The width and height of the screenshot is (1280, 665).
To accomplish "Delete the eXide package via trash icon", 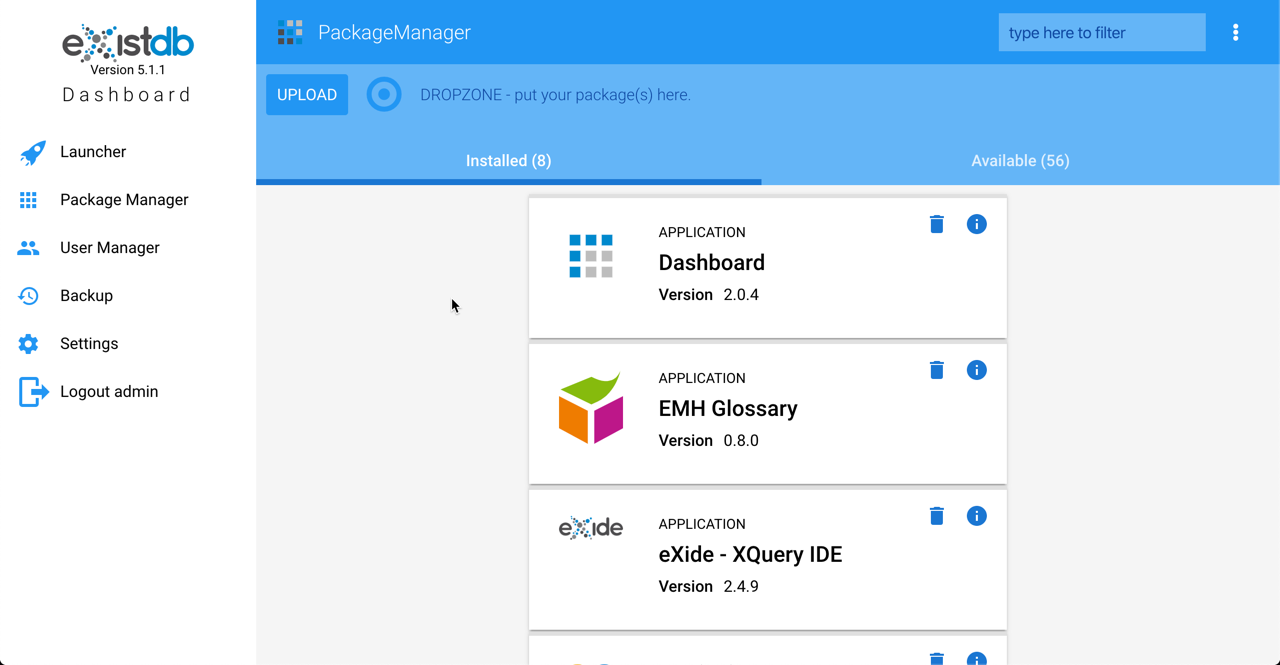I will coord(937,516).
